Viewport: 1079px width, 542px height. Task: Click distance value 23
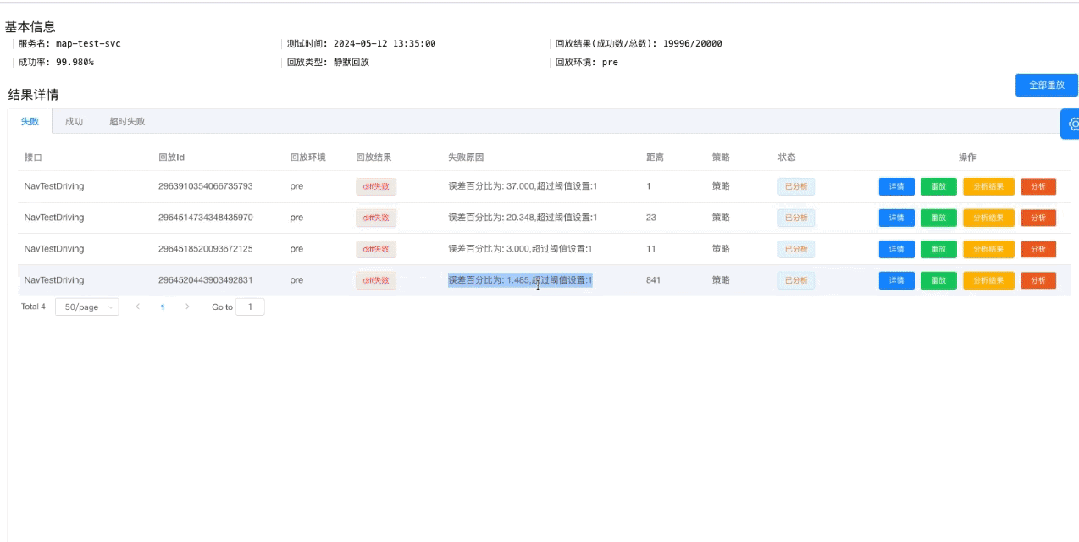651,217
